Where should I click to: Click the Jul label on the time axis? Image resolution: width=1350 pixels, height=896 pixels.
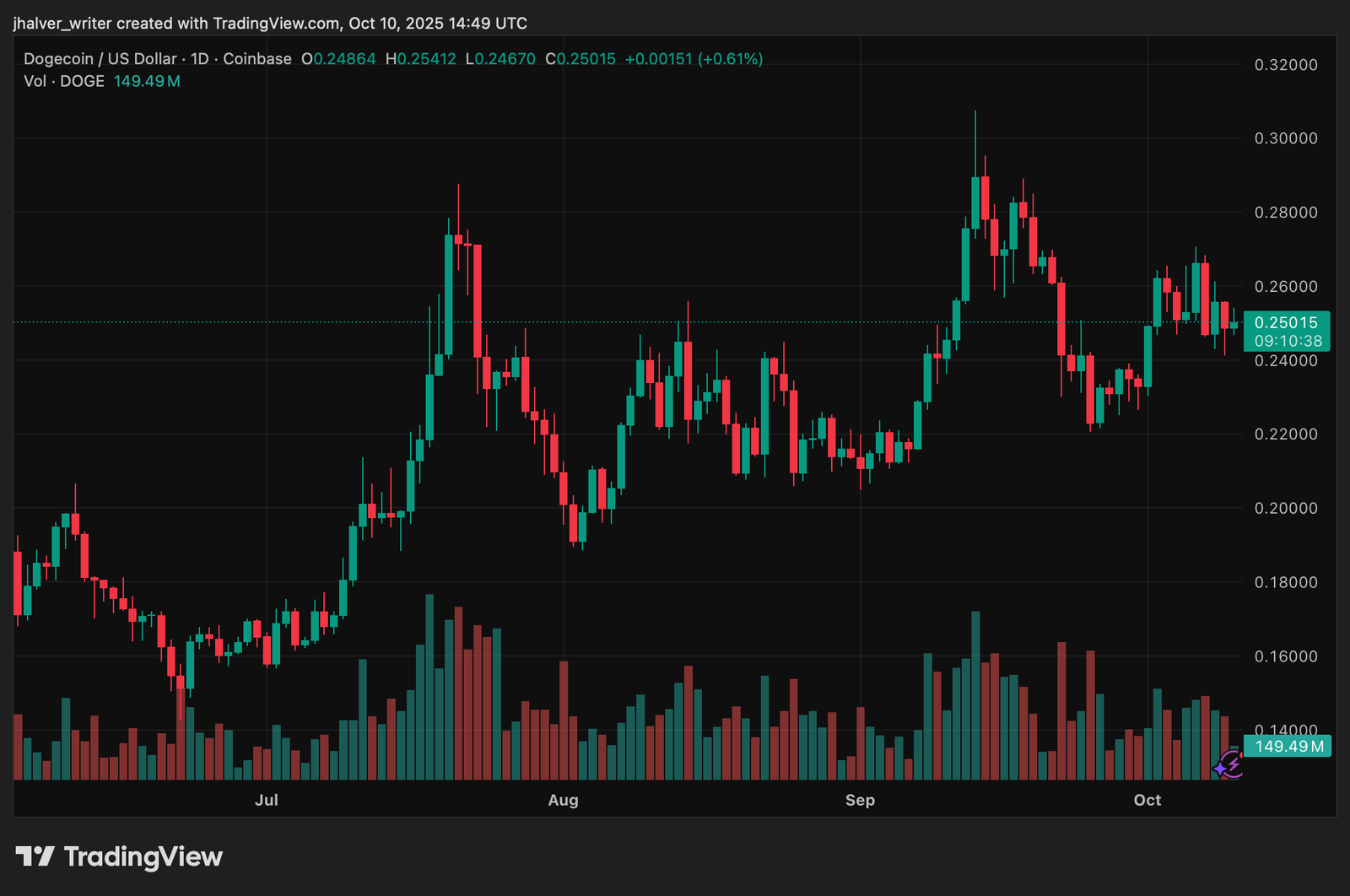click(267, 800)
